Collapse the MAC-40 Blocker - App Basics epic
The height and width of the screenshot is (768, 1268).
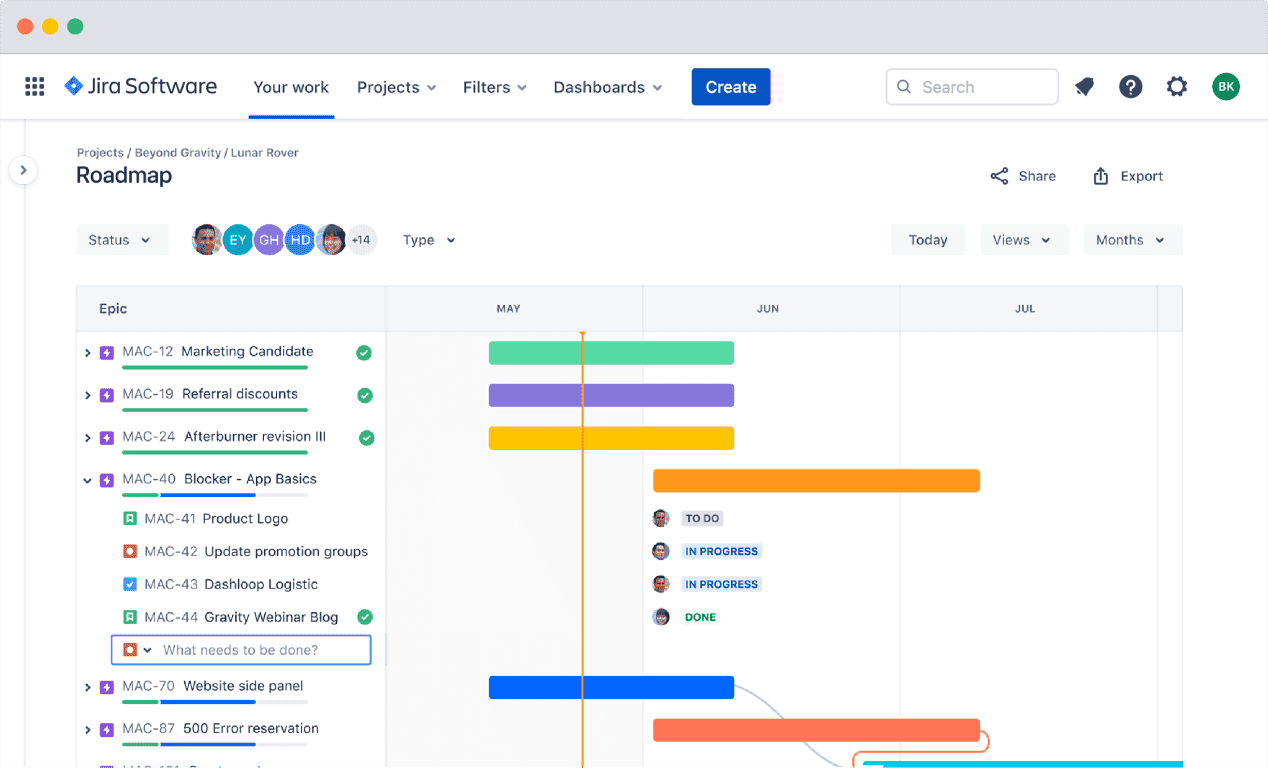pyautogui.click(x=87, y=479)
